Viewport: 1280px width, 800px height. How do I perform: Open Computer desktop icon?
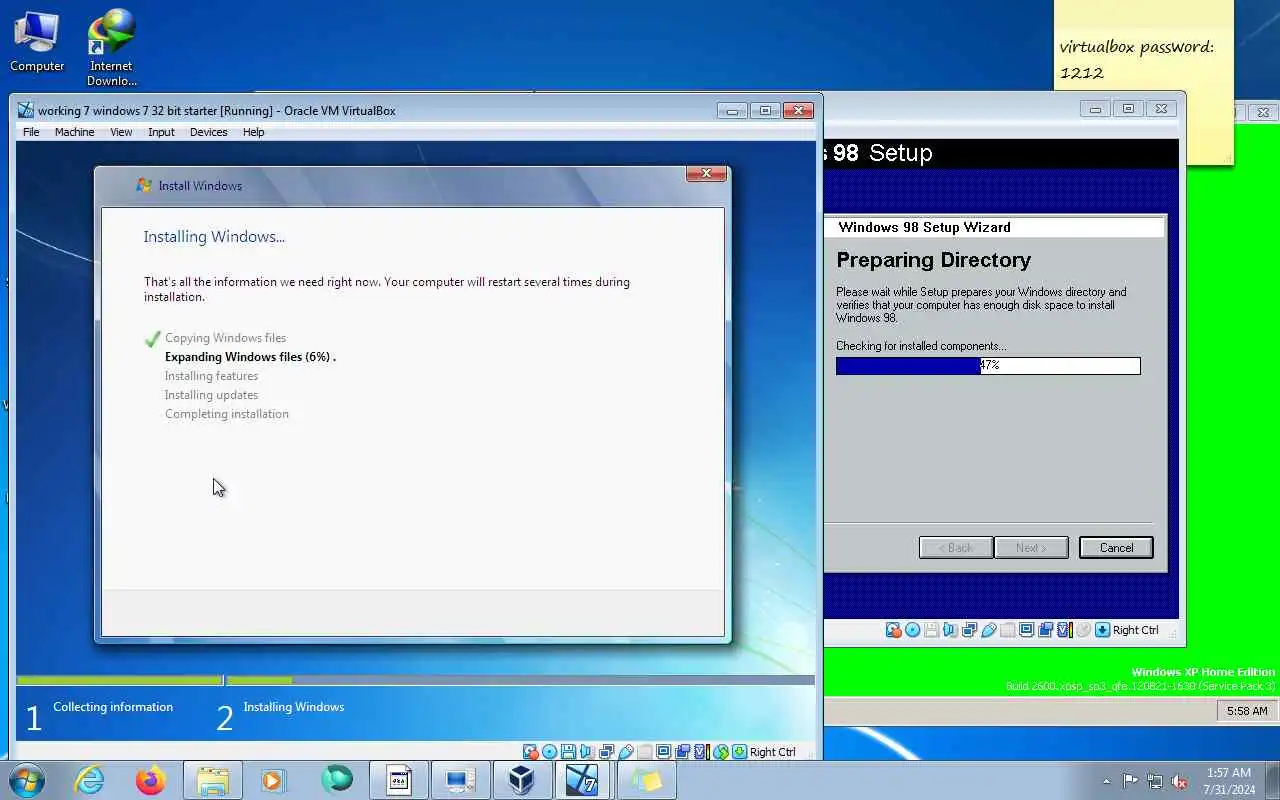(x=37, y=42)
